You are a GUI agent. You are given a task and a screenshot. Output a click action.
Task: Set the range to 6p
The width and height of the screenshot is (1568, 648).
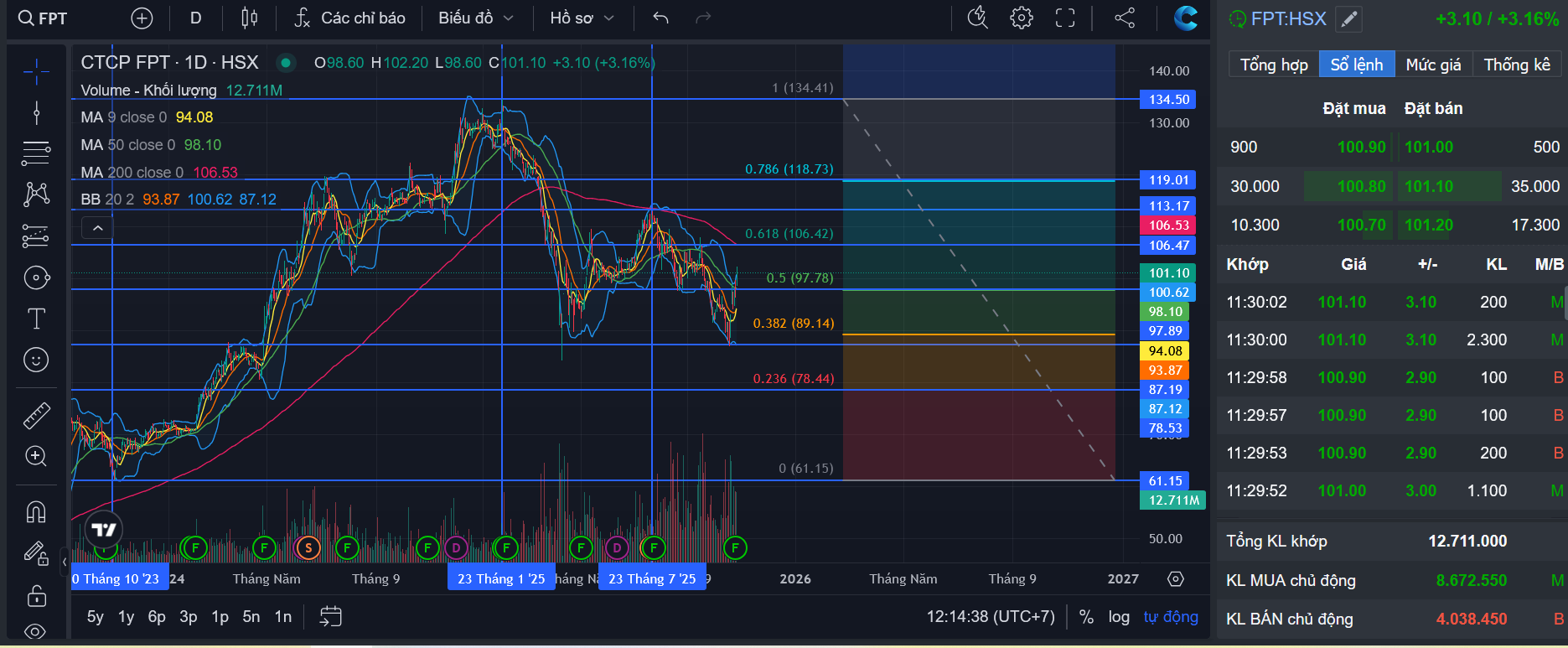157,617
